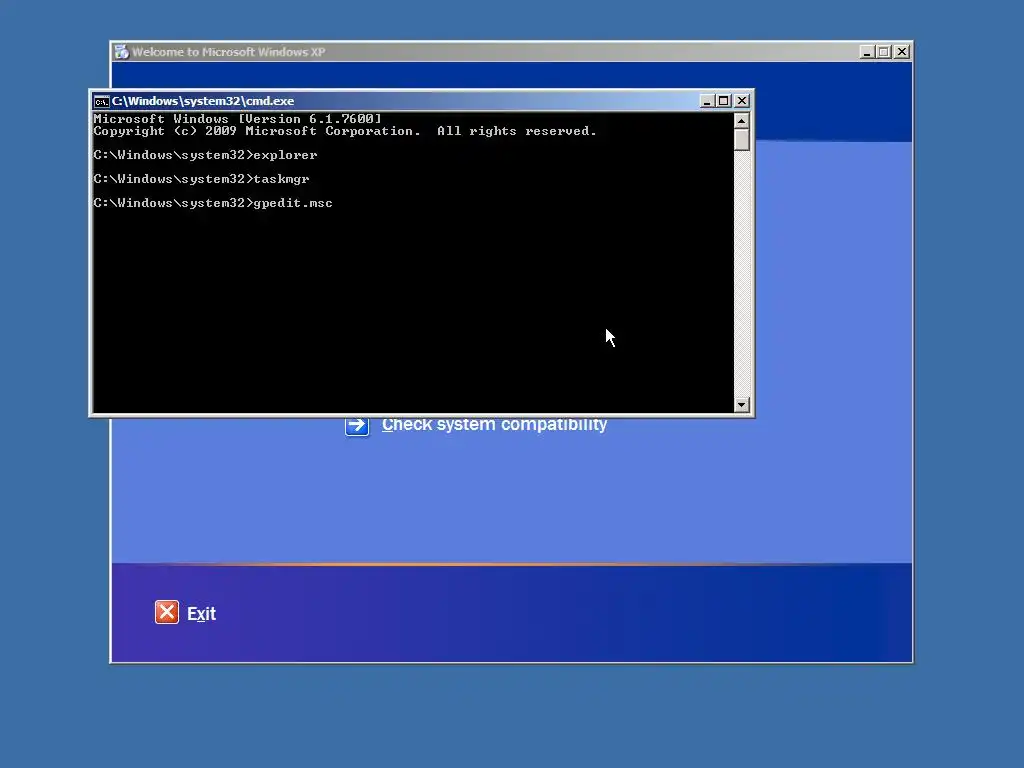Click the Windows XP welcome window icon
This screenshot has width=1024, height=768.
pyautogui.click(x=121, y=52)
